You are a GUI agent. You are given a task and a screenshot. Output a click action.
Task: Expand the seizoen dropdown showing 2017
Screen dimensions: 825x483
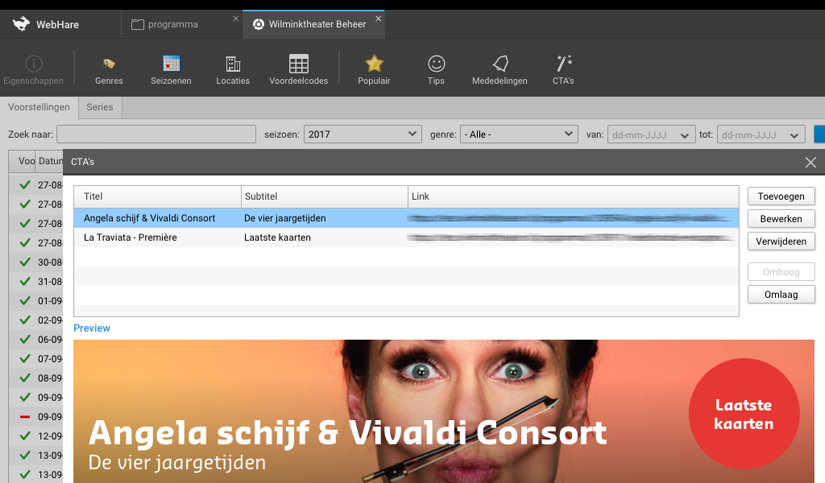pos(362,134)
